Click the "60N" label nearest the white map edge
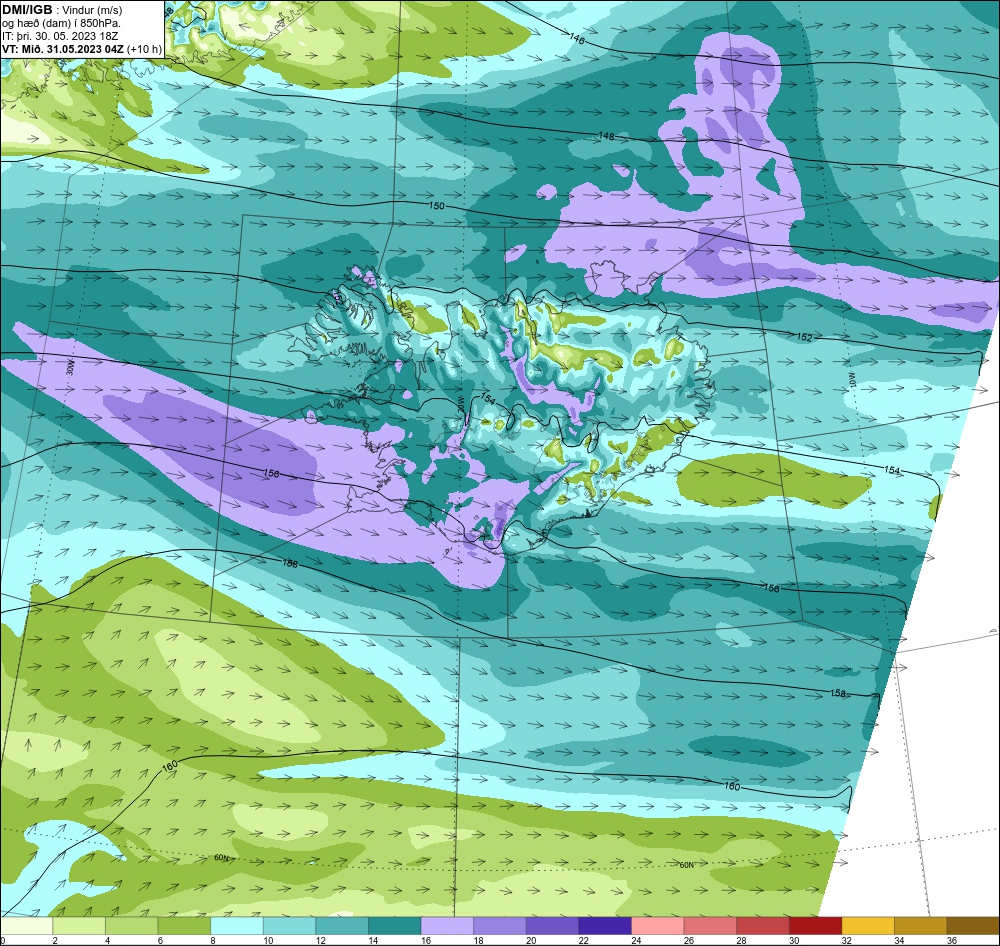 point(686,865)
